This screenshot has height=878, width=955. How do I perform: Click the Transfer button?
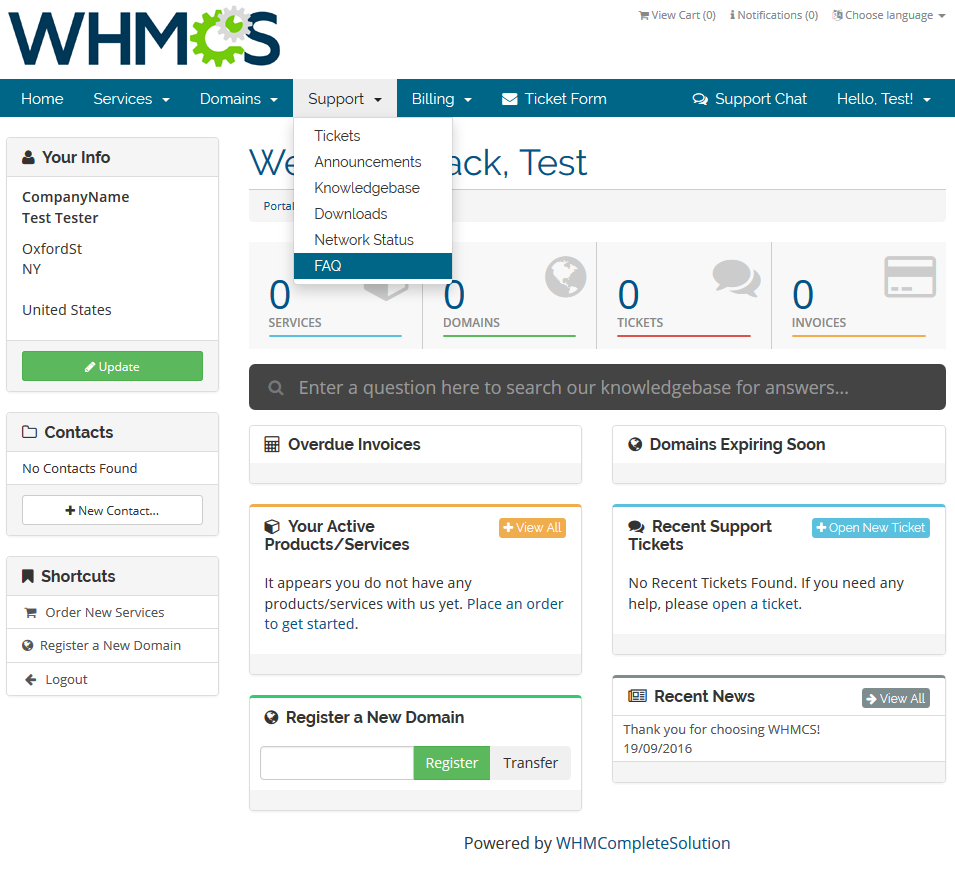(x=530, y=763)
